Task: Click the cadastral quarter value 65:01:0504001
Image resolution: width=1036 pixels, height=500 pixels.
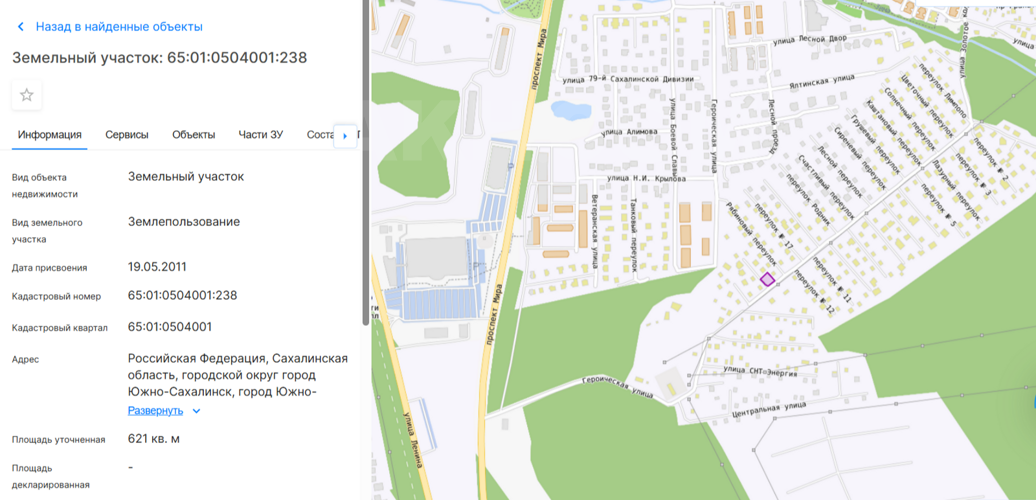Action: 170,327
